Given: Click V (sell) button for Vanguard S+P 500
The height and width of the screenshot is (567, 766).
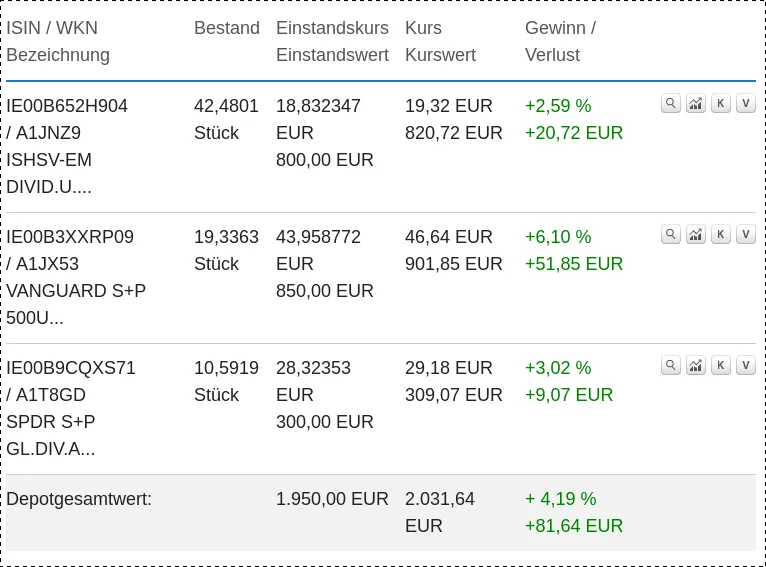Looking at the screenshot, I should 746,234.
